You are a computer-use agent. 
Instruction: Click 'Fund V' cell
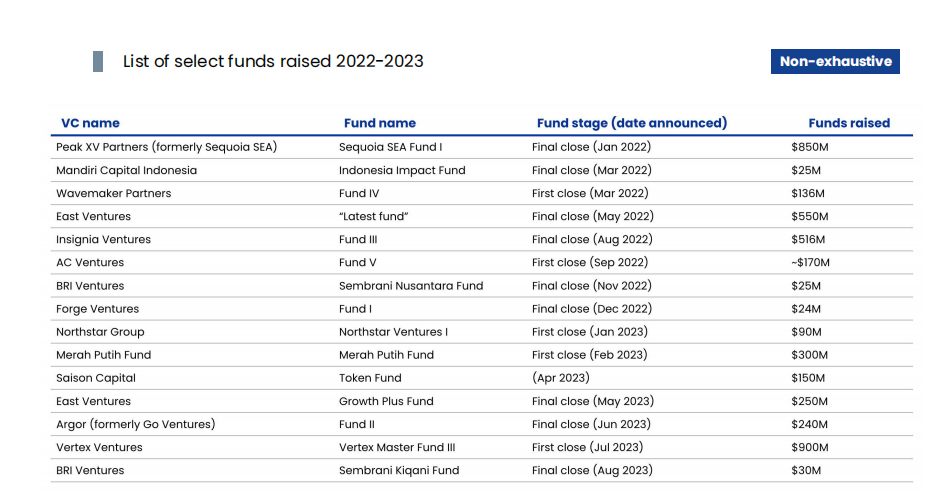358,262
